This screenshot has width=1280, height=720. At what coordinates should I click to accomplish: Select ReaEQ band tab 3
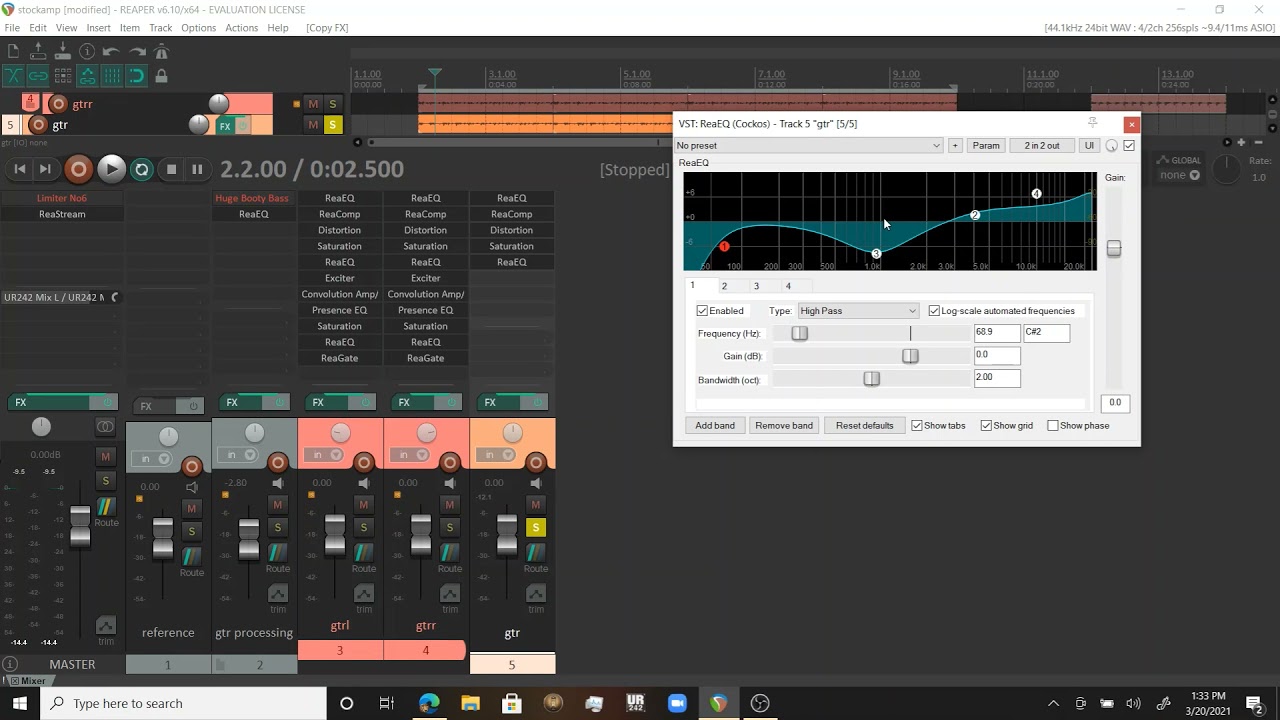pos(756,286)
